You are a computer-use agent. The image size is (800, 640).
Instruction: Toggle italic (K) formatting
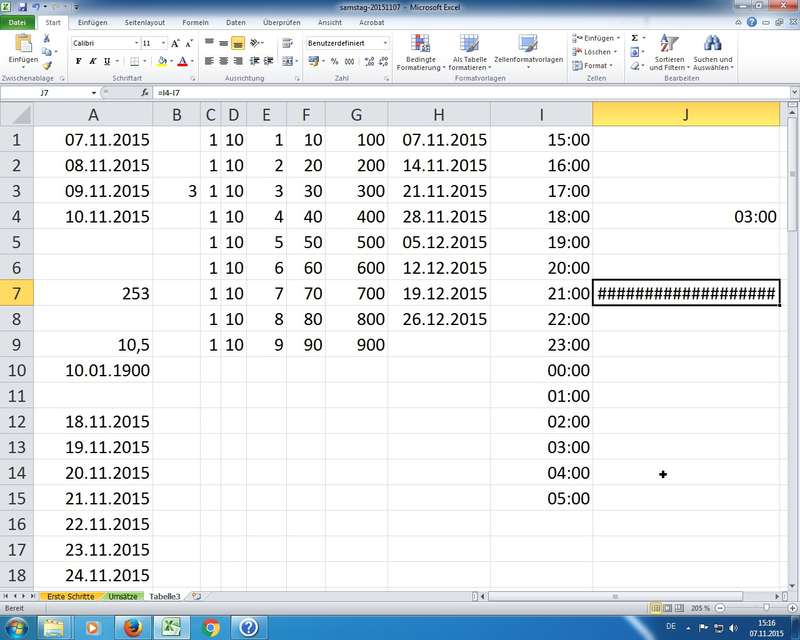[x=92, y=61]
